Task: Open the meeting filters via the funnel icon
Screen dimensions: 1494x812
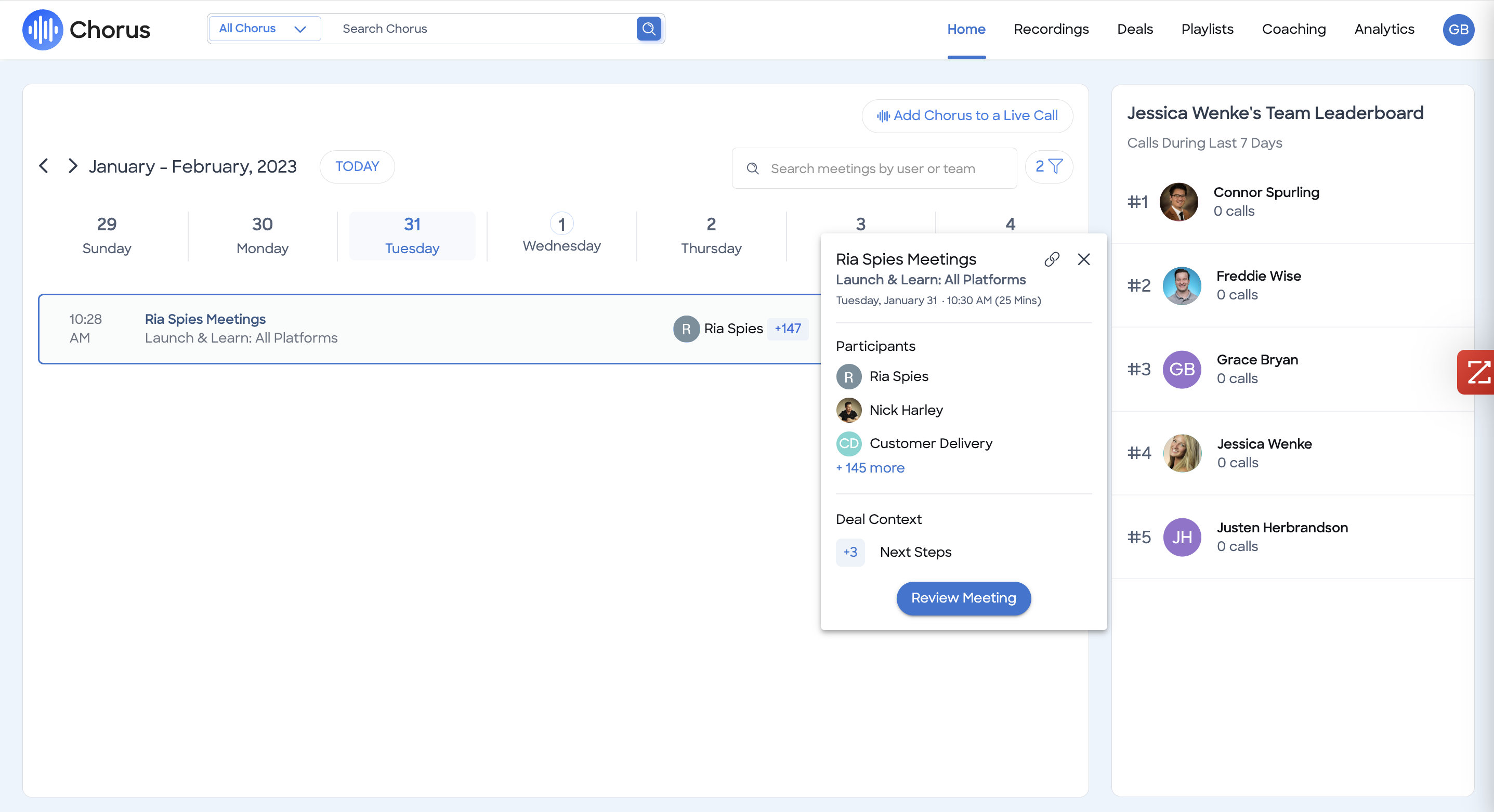Action: click(1049, 167)
